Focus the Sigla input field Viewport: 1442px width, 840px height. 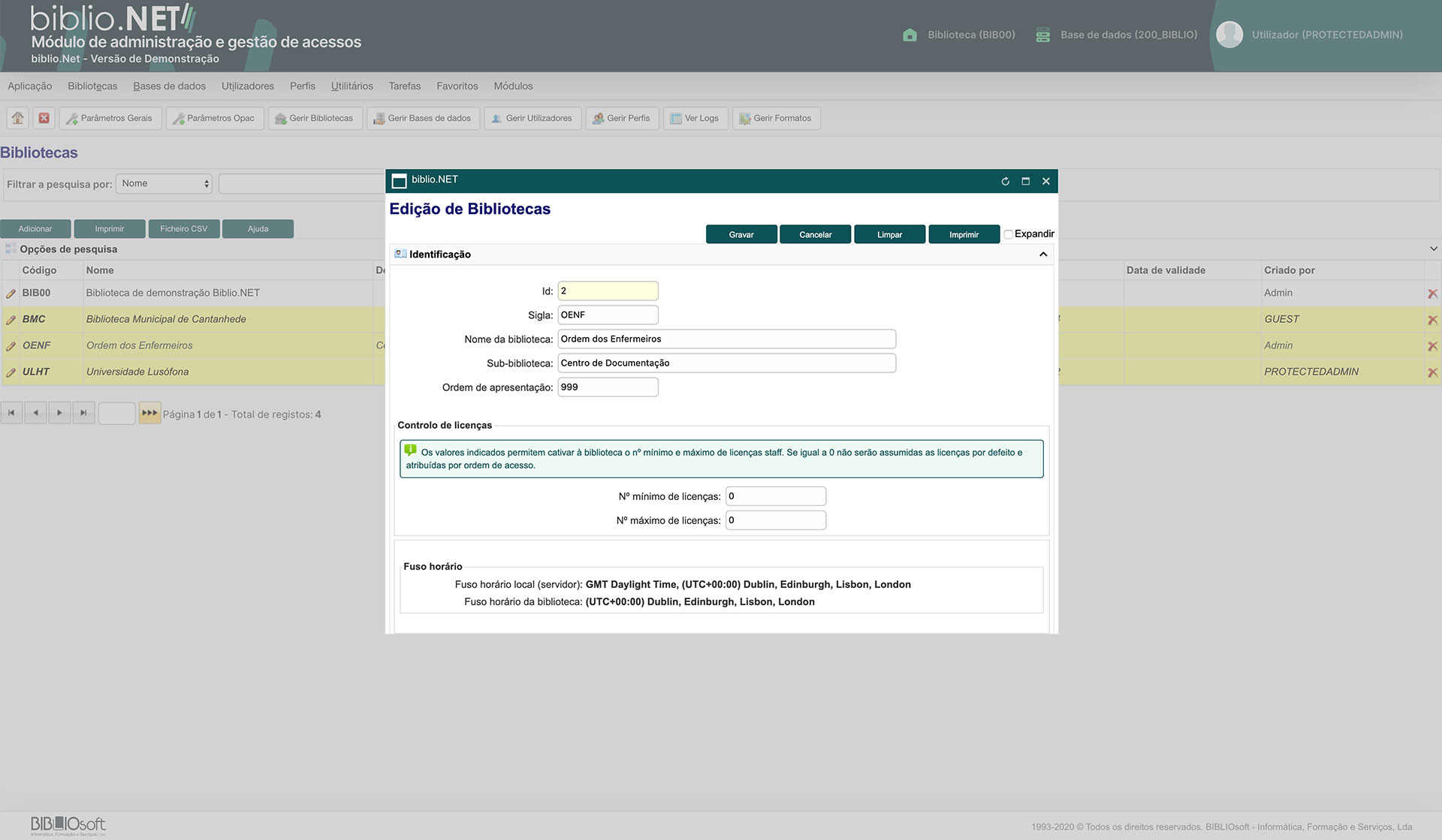pyautogui.click(x=608, y=315)
